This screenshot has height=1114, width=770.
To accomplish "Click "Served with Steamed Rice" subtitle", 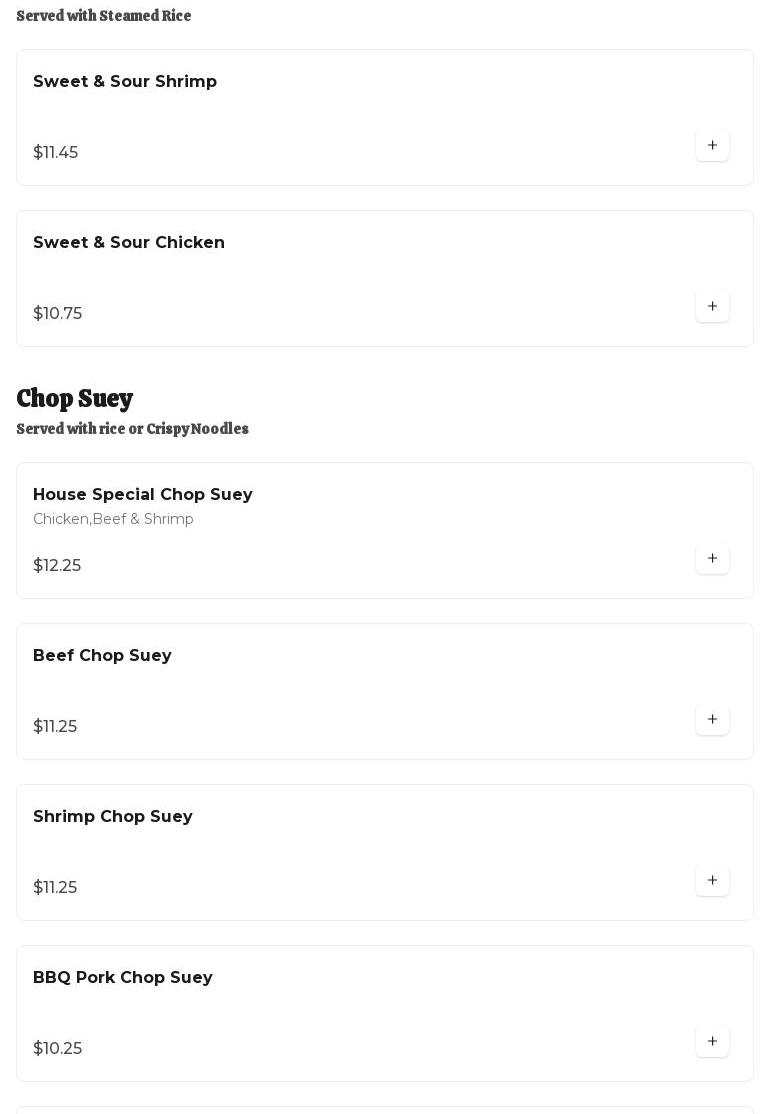I will 104,16.
